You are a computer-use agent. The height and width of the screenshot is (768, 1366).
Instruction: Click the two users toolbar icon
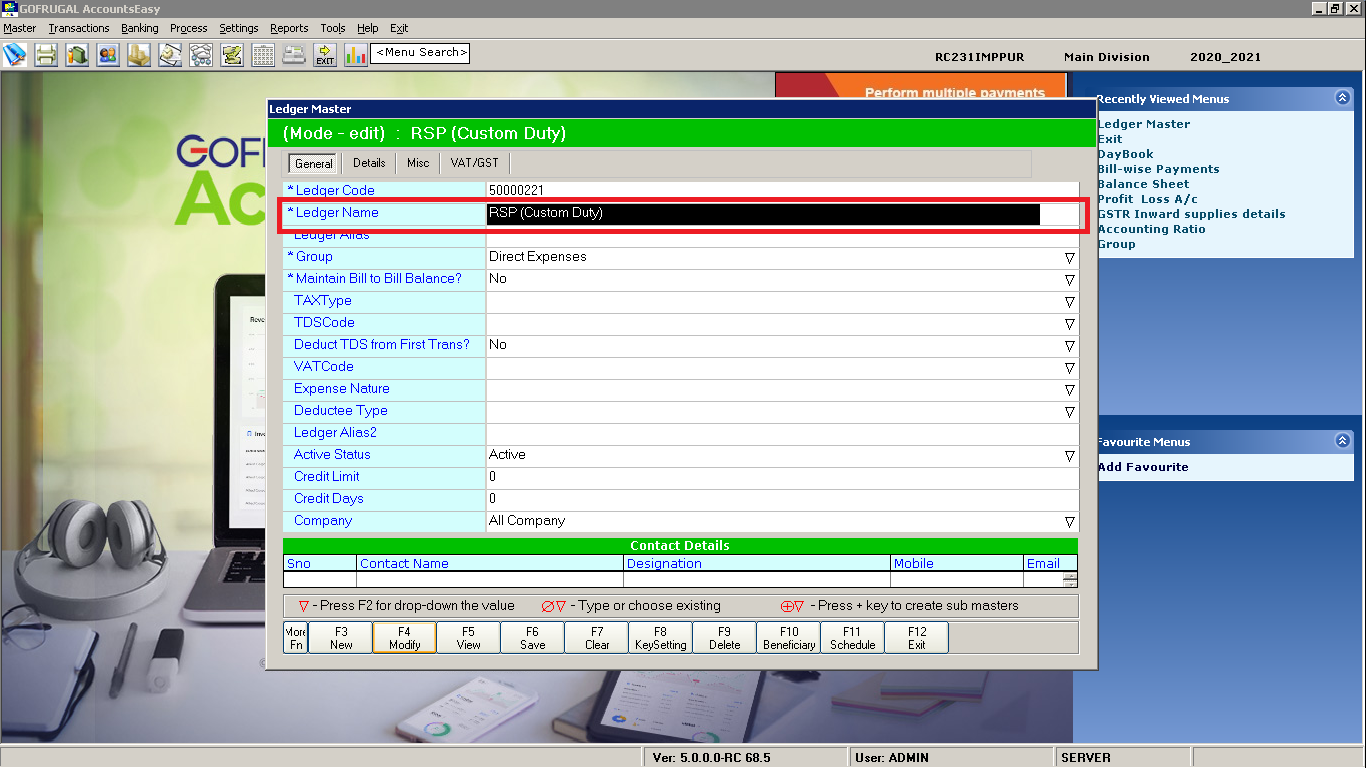[x=108, y=54]
